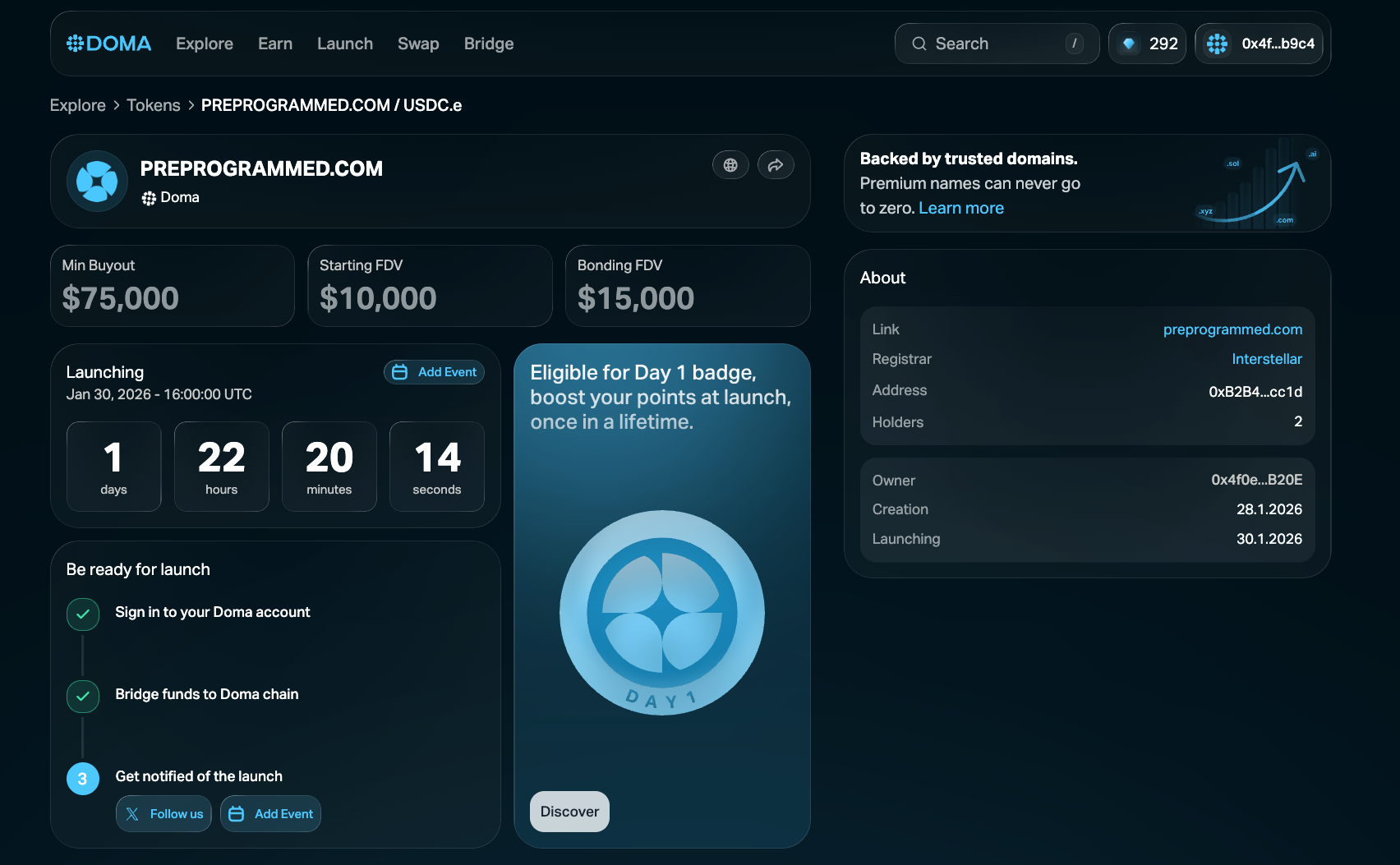Open the Earn nav item

[x=275, y=44]
